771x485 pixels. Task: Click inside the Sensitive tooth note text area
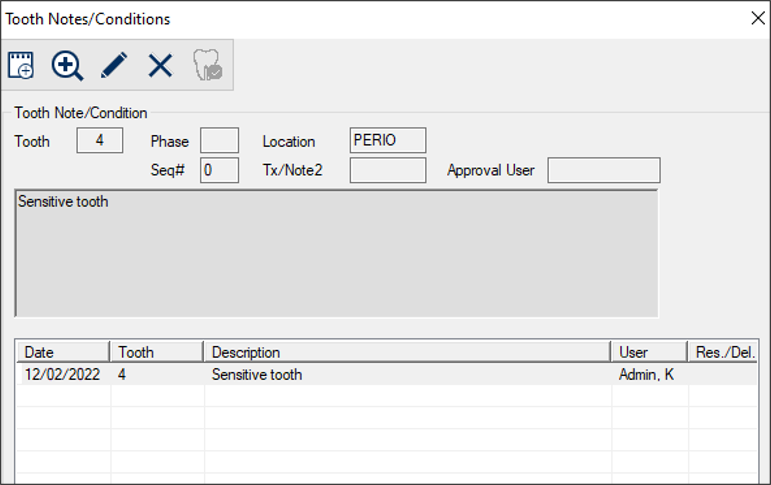click(x=337, y=253)
